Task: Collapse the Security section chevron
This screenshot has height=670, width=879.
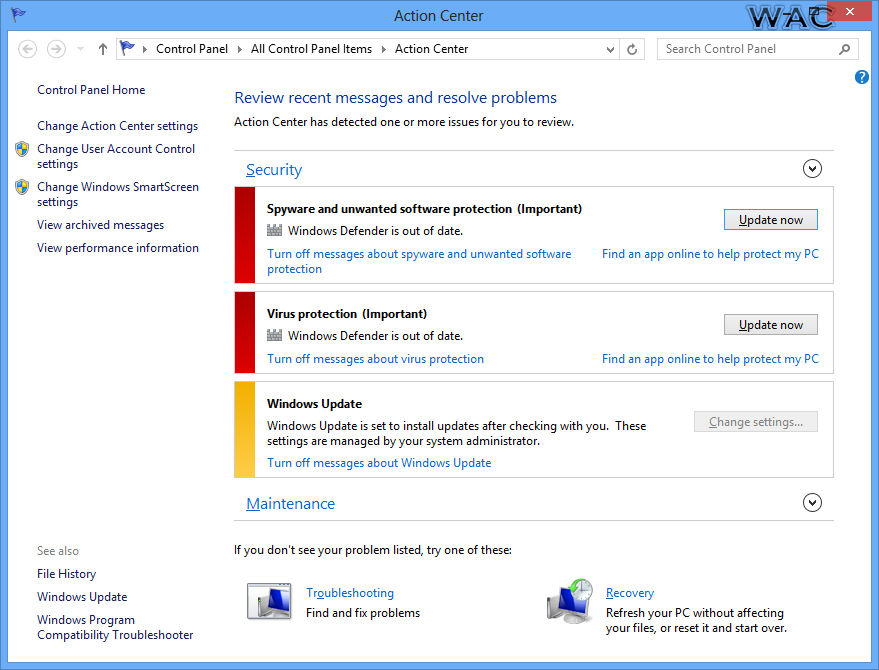Action: click(812, 169)
